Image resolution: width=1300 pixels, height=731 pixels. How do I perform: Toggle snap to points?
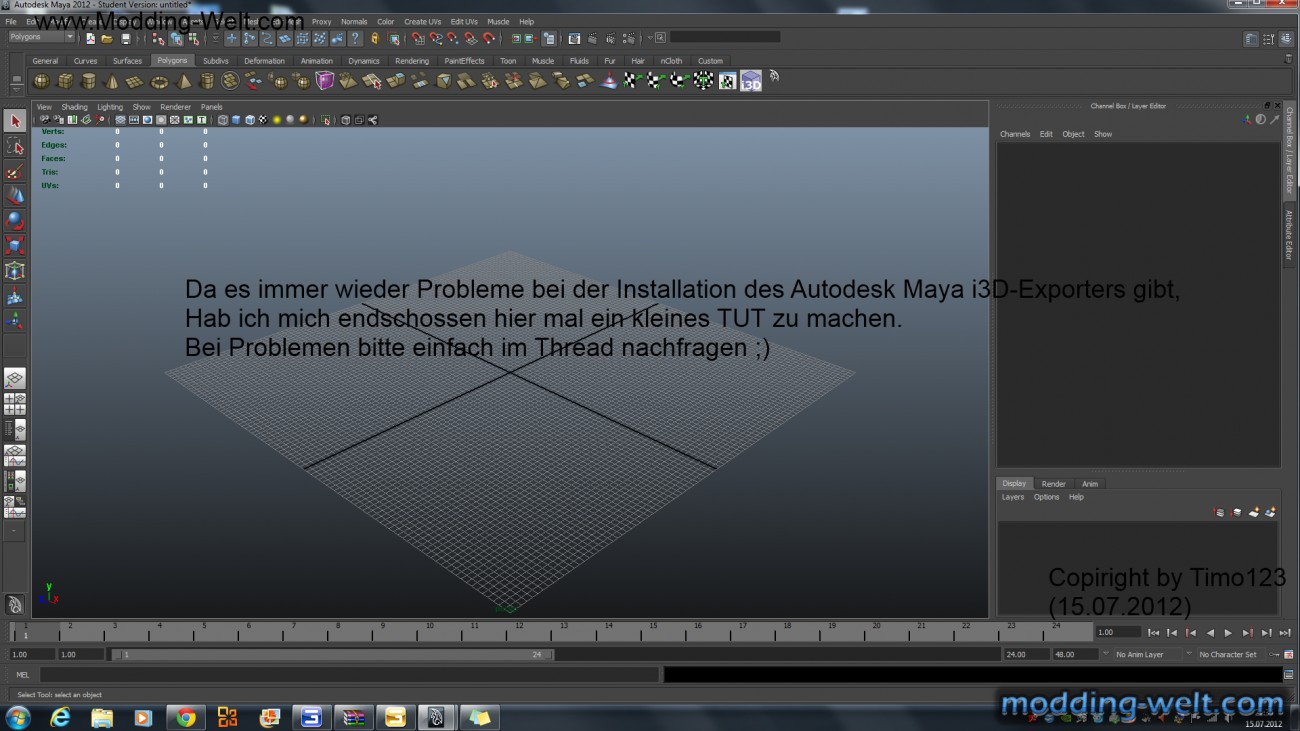pyautogui.click(x=453, y=39)
